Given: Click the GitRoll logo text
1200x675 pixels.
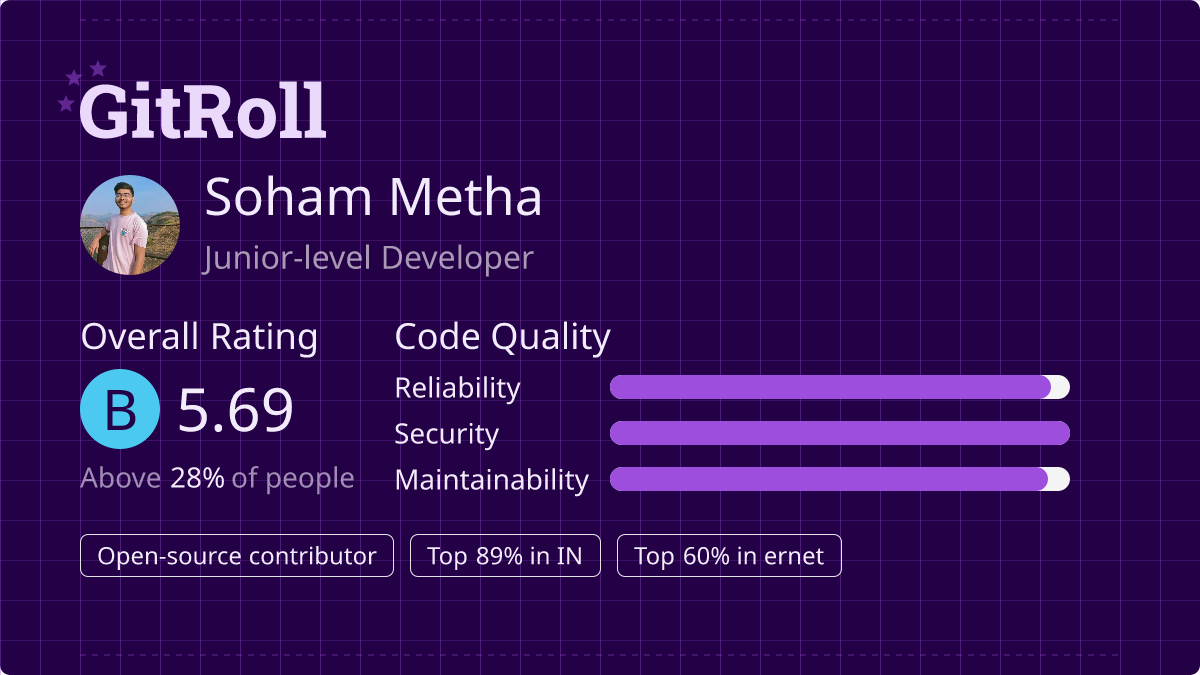Looking at the screenshot, I should [x=203, y=110].
